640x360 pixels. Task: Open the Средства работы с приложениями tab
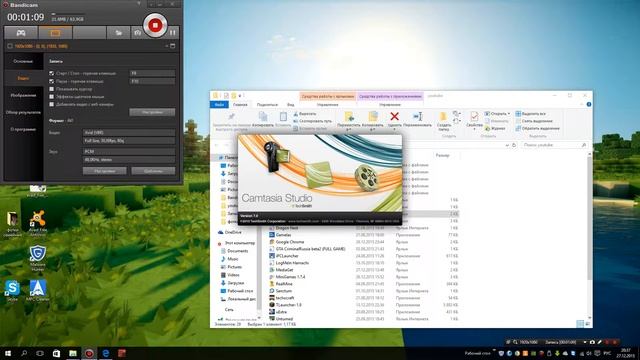click(390, 96)
